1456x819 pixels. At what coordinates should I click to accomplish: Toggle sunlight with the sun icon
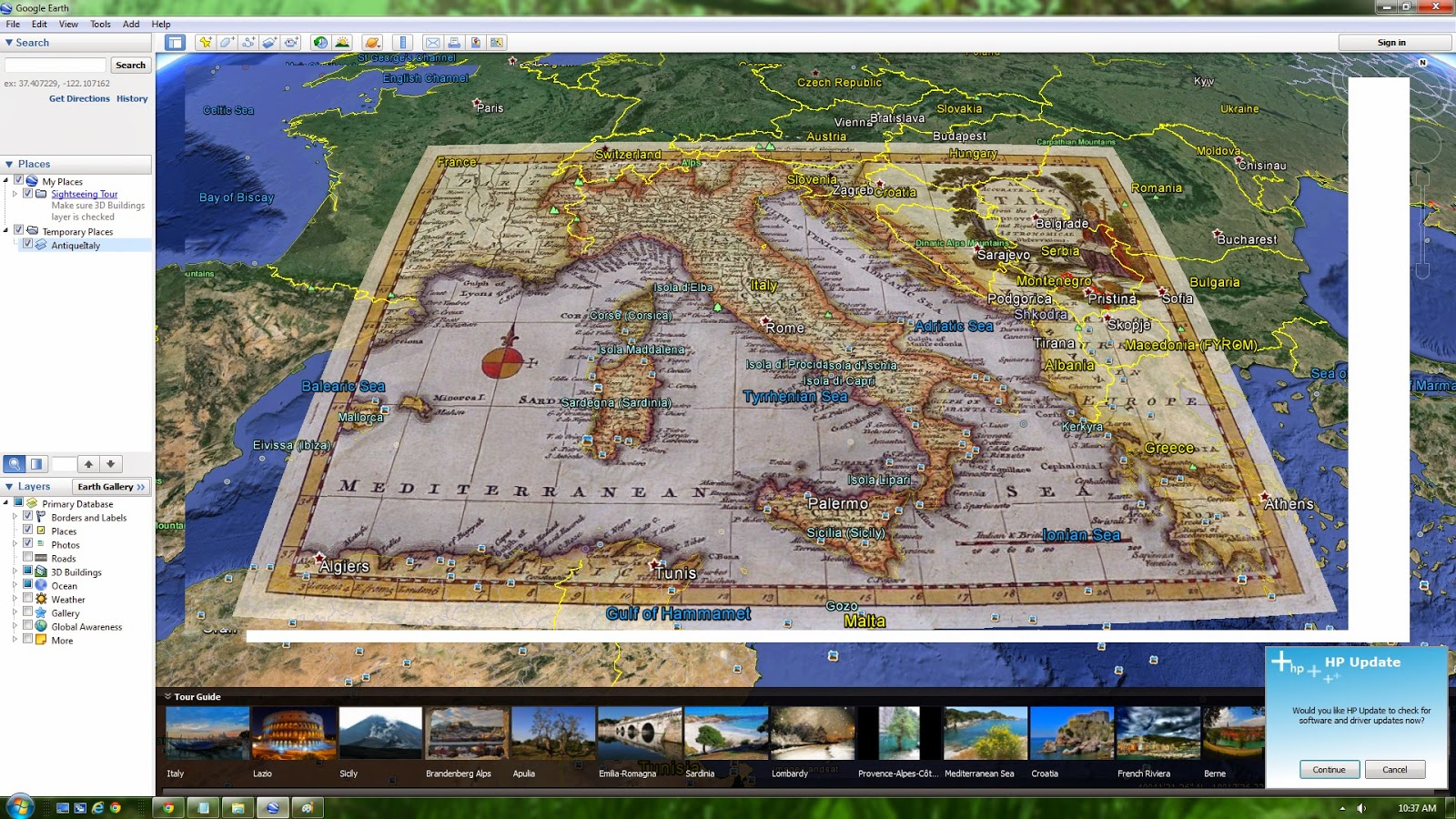tap(343, 42)
